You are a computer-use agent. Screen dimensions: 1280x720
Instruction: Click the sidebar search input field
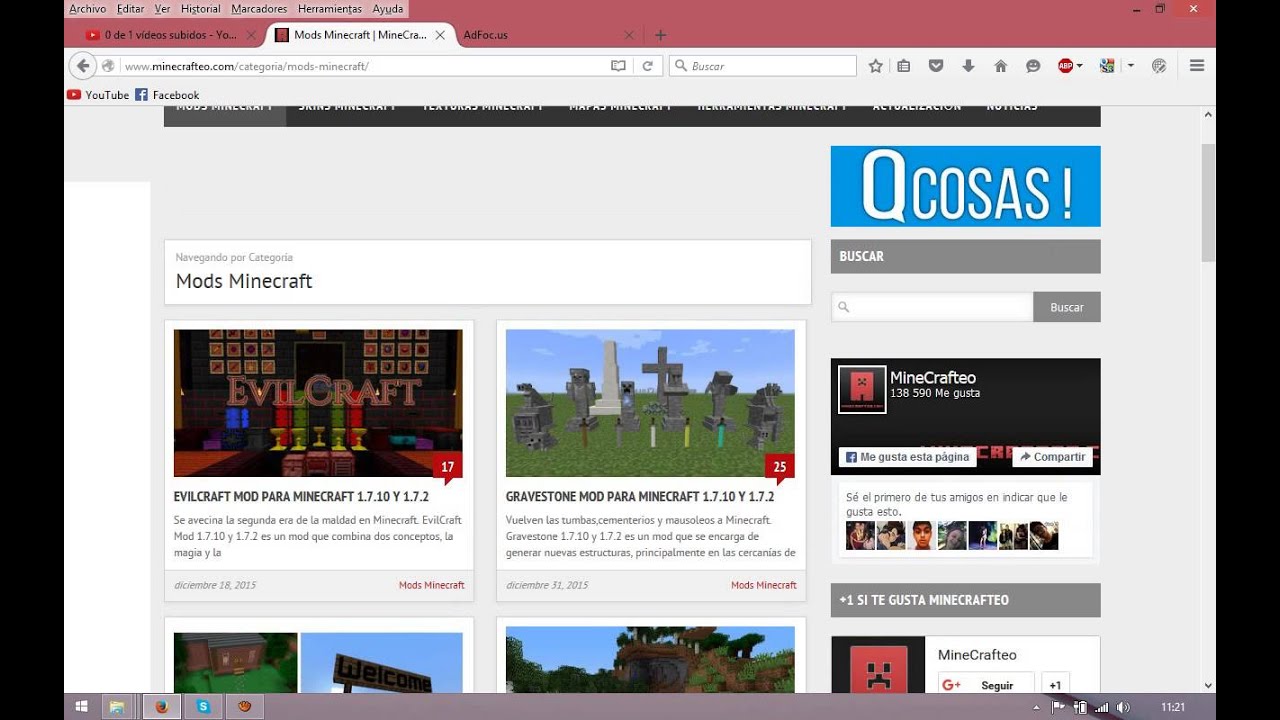pos(932,307)
